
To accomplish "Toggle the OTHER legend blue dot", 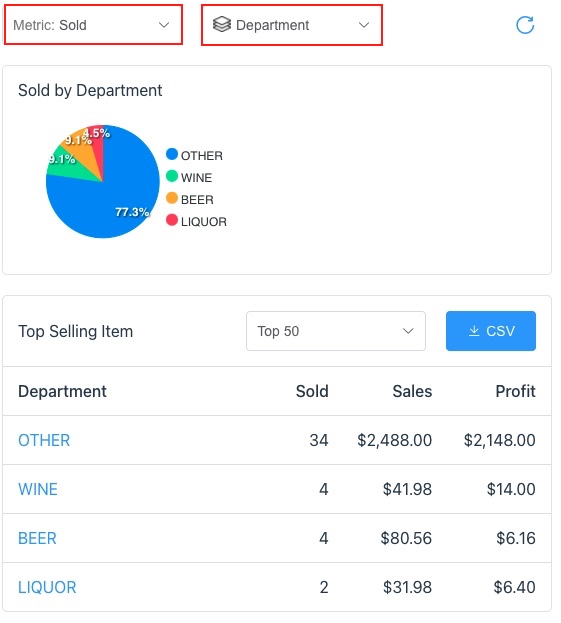I will [x=172, y=154].
